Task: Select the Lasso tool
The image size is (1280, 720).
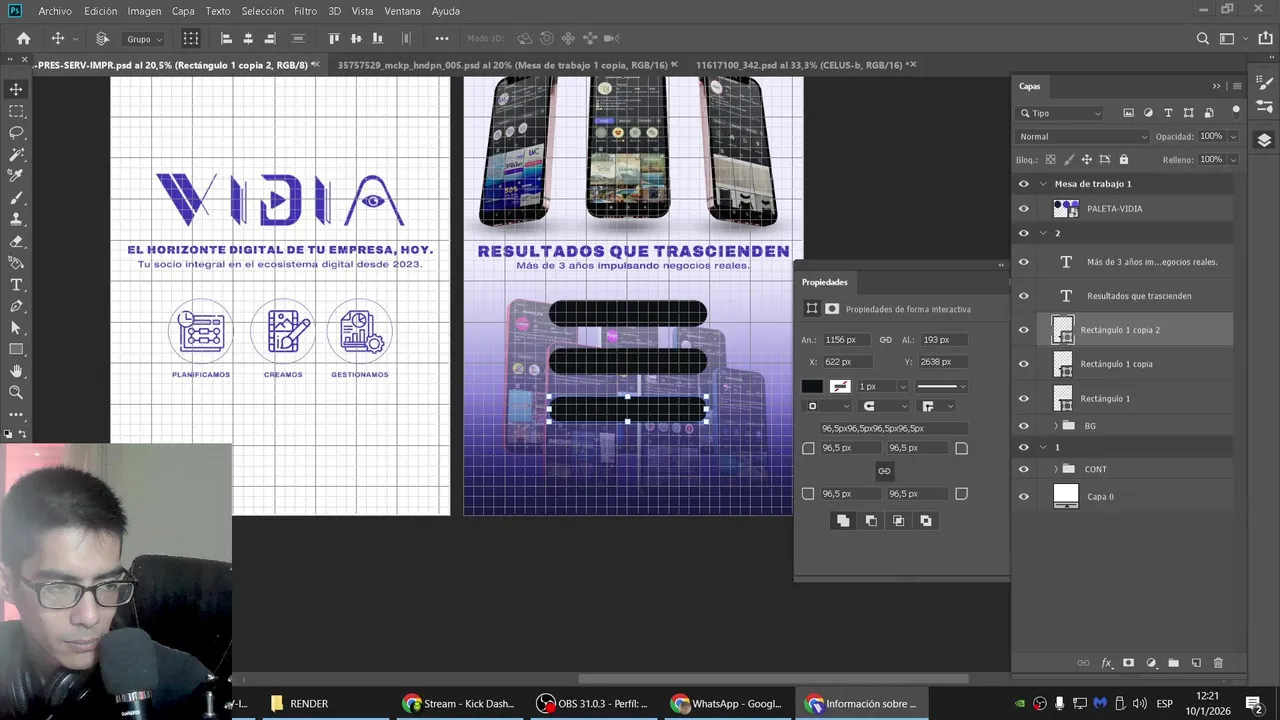Action: pos(16,132)
